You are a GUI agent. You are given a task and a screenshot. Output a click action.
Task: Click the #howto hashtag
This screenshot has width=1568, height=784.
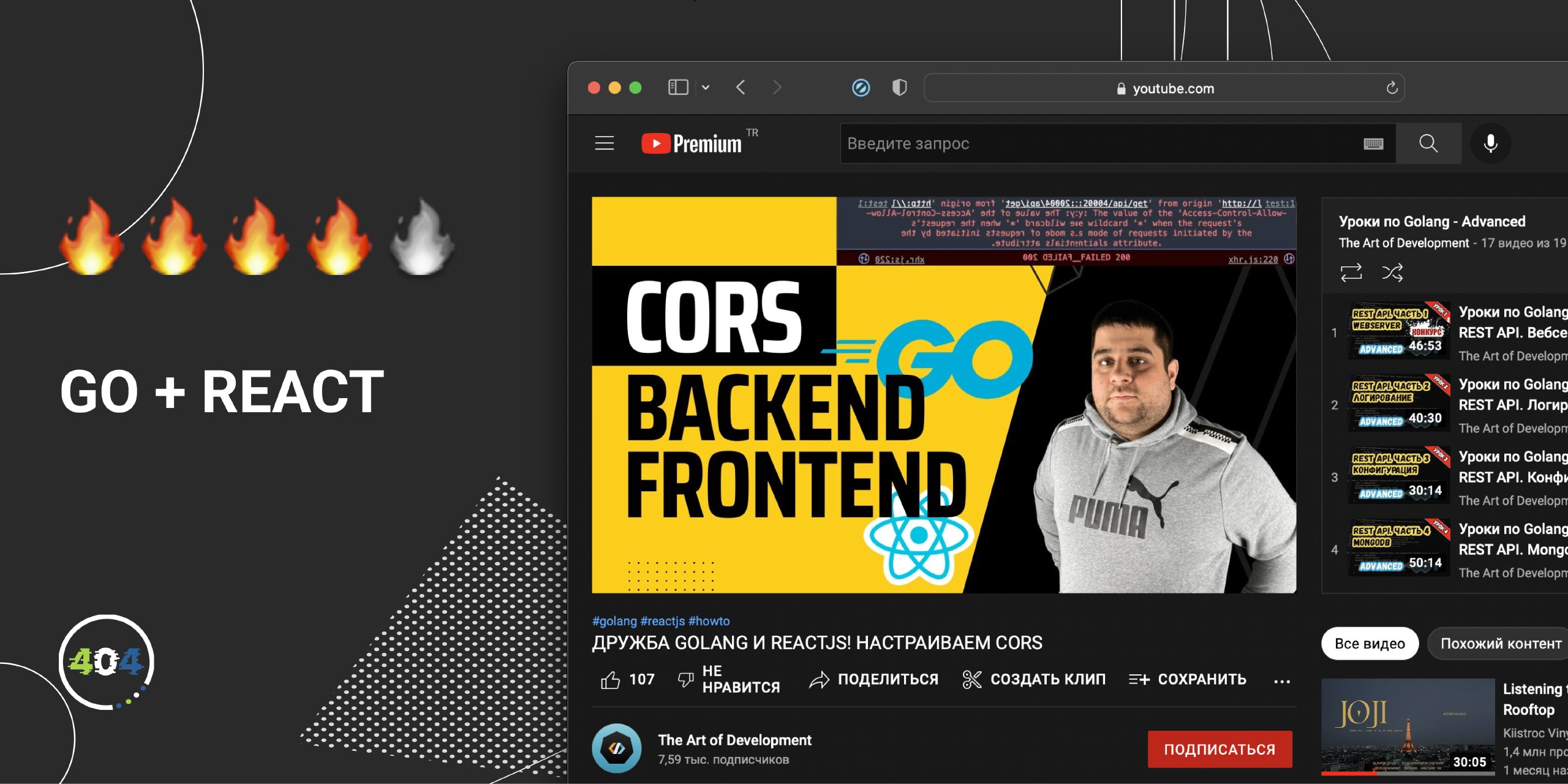[x=709, y=621]
